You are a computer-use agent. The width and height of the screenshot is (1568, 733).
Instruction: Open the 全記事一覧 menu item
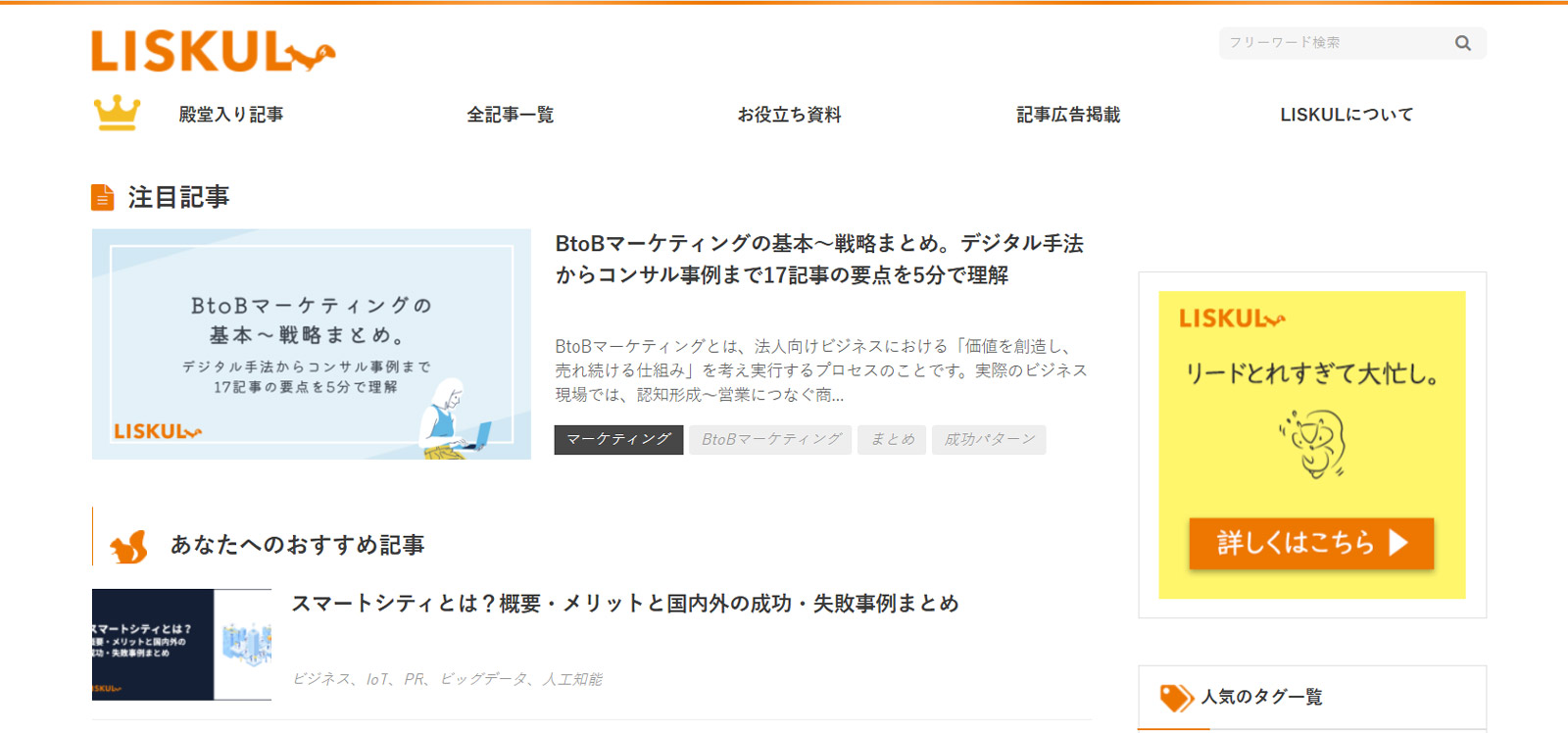point(511,115)
